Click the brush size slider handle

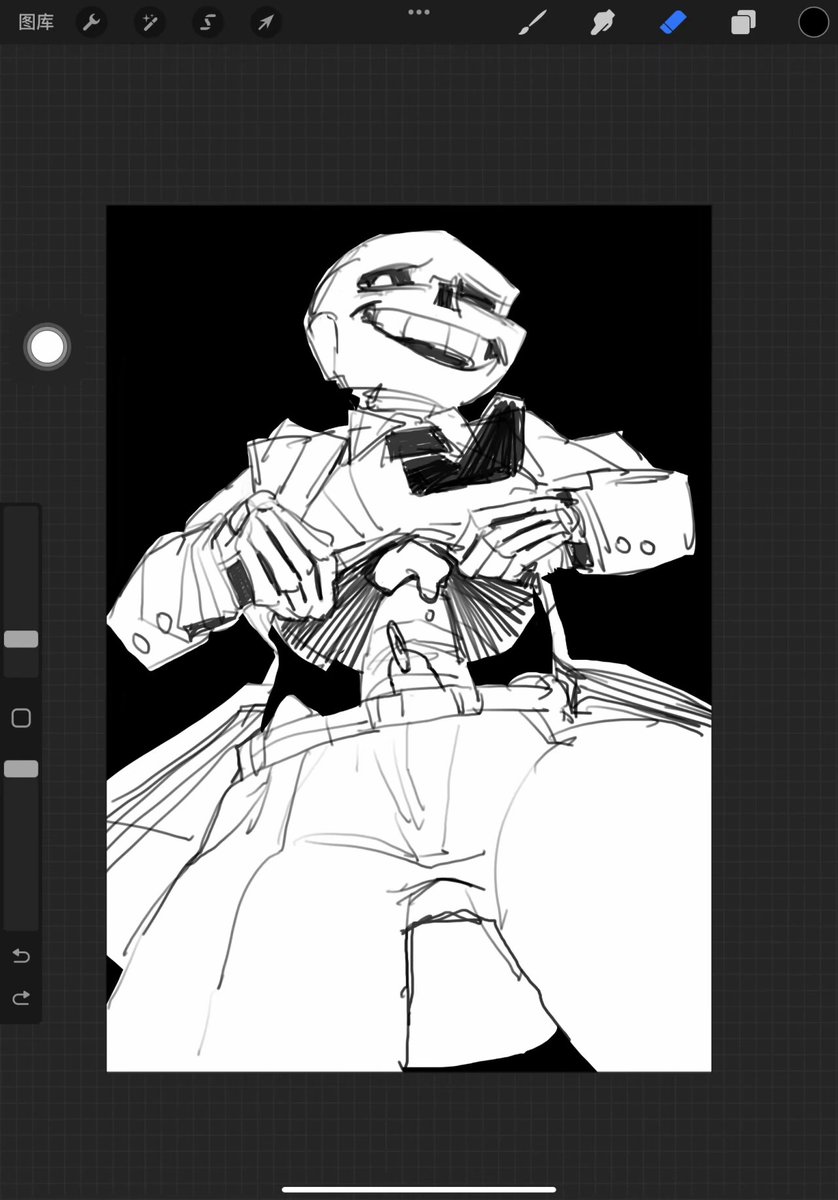tap(21, 639)
